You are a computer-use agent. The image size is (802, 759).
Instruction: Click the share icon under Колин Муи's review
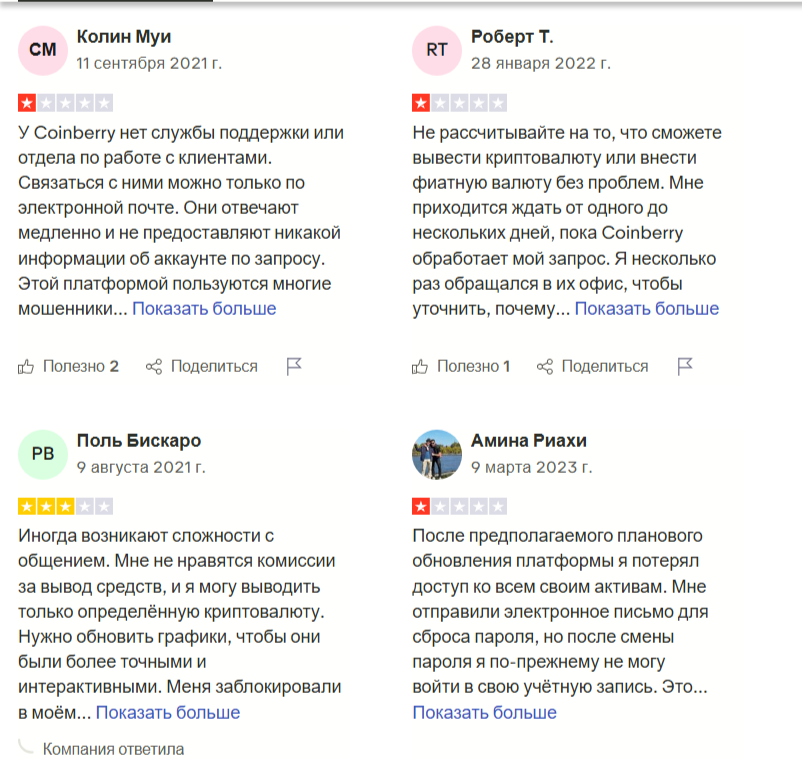click(154, 367)
